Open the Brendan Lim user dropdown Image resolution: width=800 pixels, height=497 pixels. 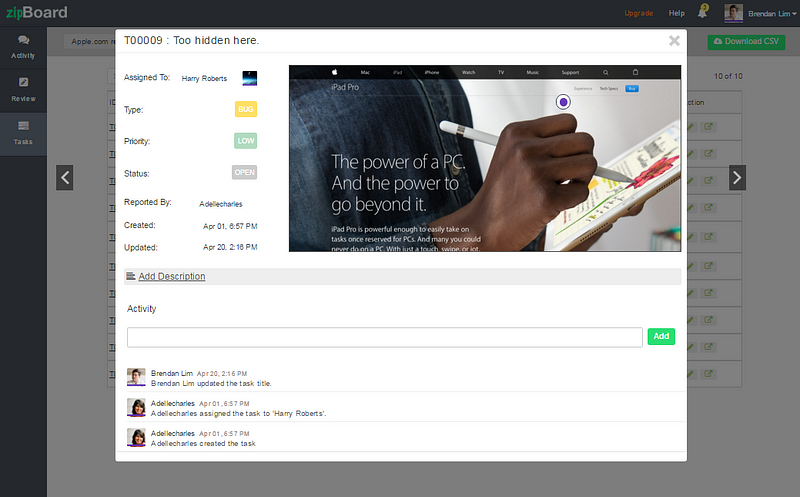pos(772,14)
